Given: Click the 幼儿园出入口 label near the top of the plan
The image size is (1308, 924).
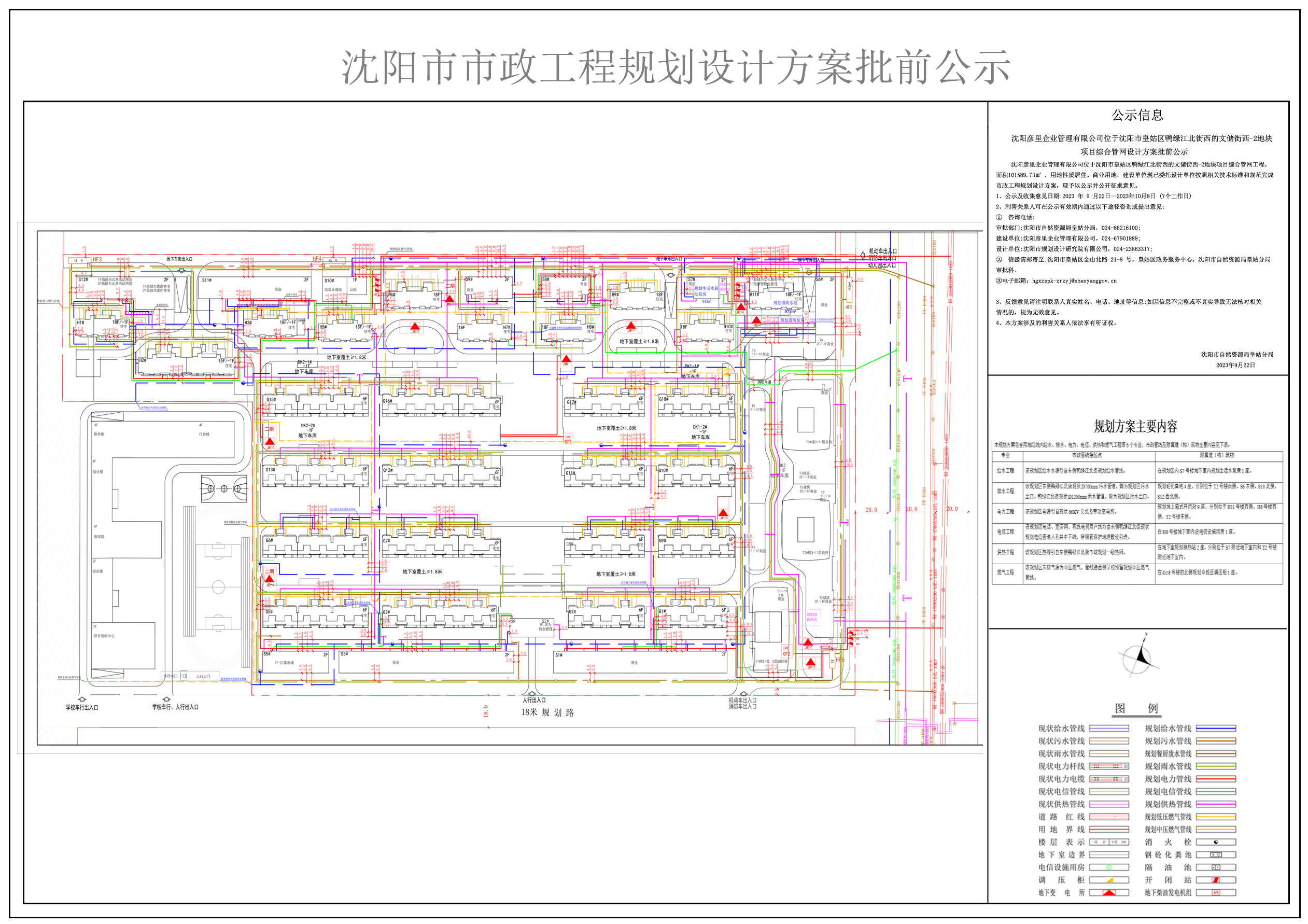Looking at the screenshot, I should tap(882, 265).
